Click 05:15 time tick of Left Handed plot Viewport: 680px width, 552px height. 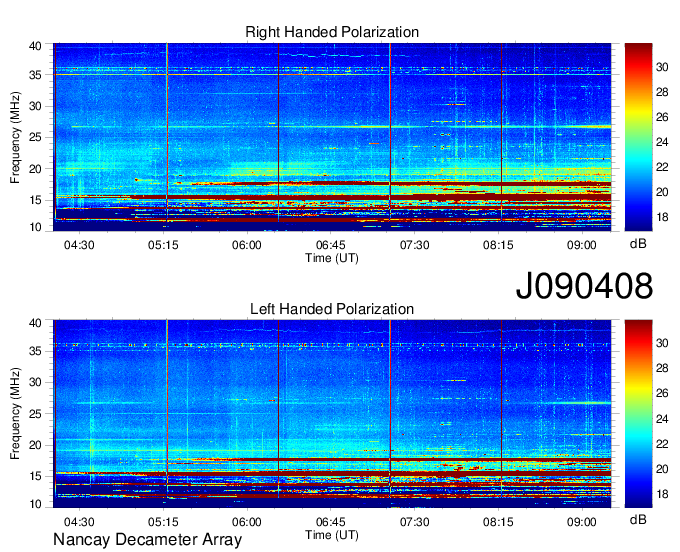[x=163, y=522]
